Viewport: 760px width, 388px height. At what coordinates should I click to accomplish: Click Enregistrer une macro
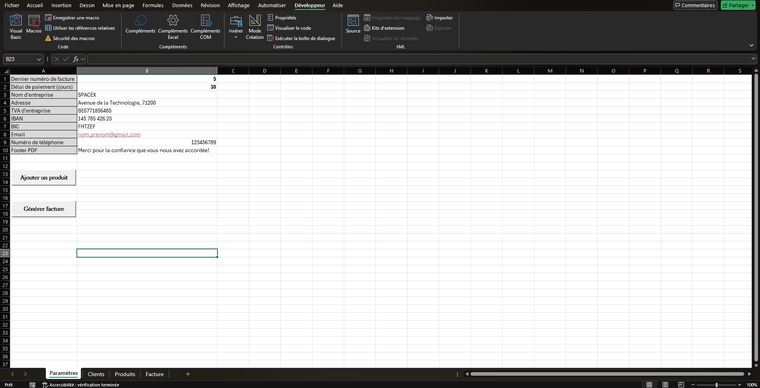click(72, 18)
